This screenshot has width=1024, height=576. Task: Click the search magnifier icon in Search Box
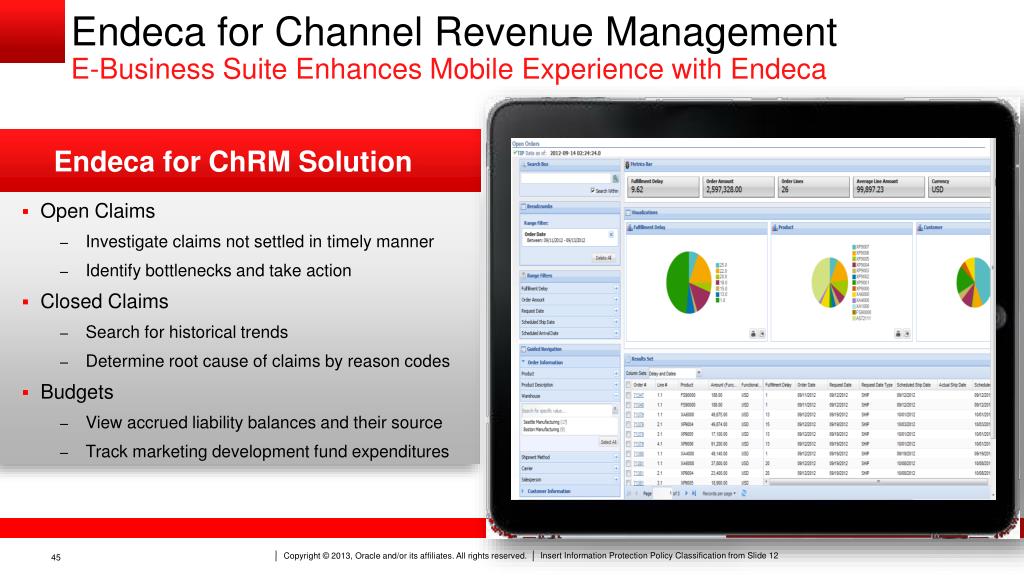(x=615, y=178)
